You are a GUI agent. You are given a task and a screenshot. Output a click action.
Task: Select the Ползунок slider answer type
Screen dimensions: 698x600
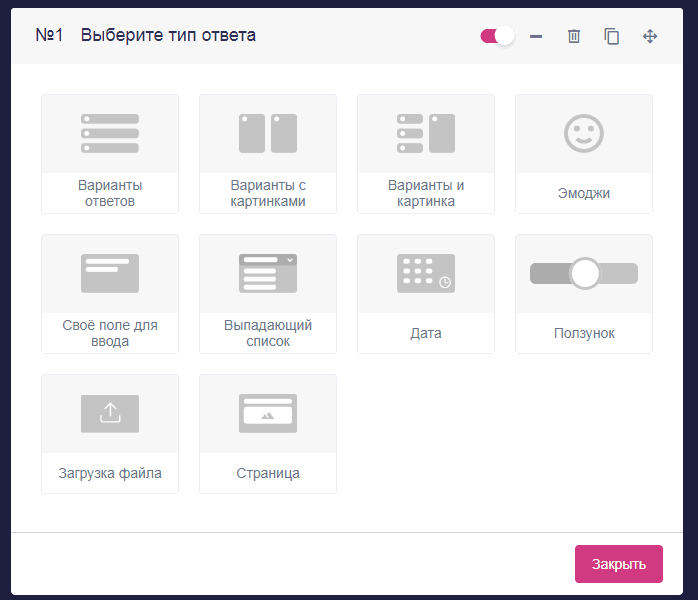584,294
